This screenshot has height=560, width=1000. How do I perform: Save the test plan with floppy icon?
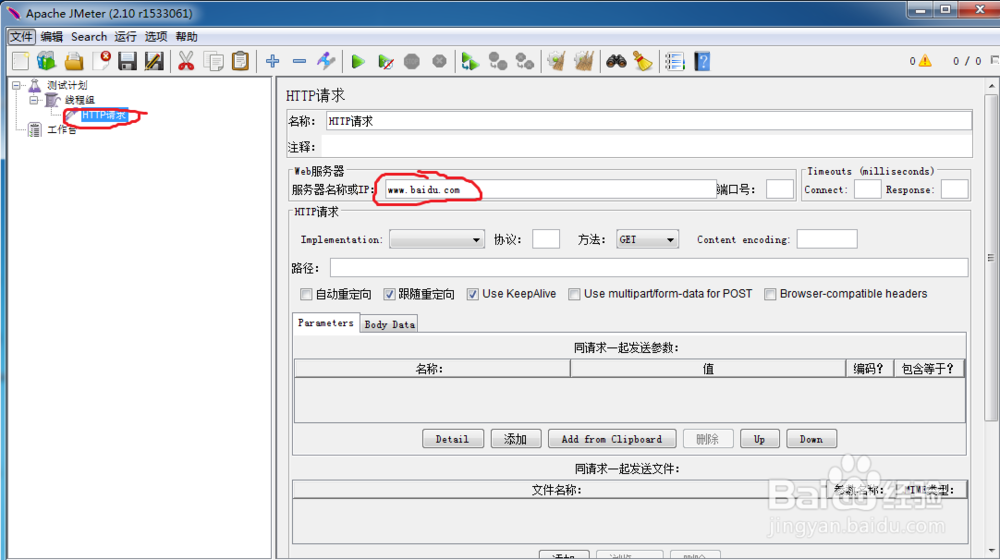pyautogui.click(x=127, y=61)
